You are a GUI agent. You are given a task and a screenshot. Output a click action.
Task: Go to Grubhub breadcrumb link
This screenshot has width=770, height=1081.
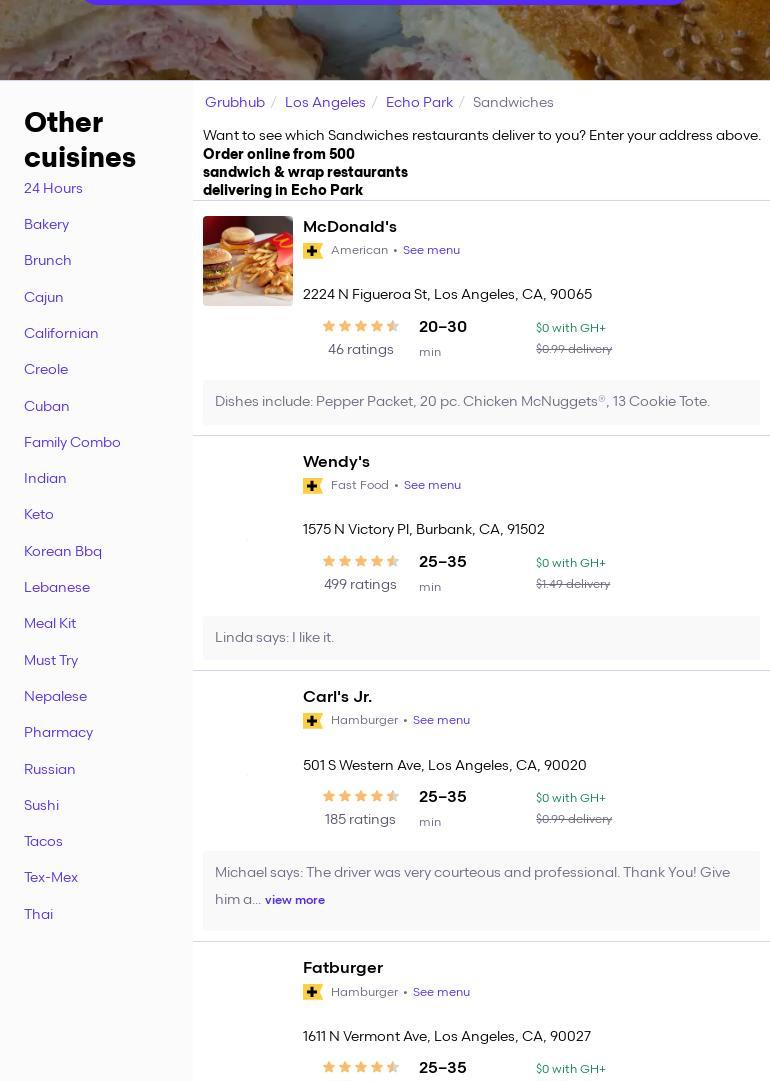235,102
